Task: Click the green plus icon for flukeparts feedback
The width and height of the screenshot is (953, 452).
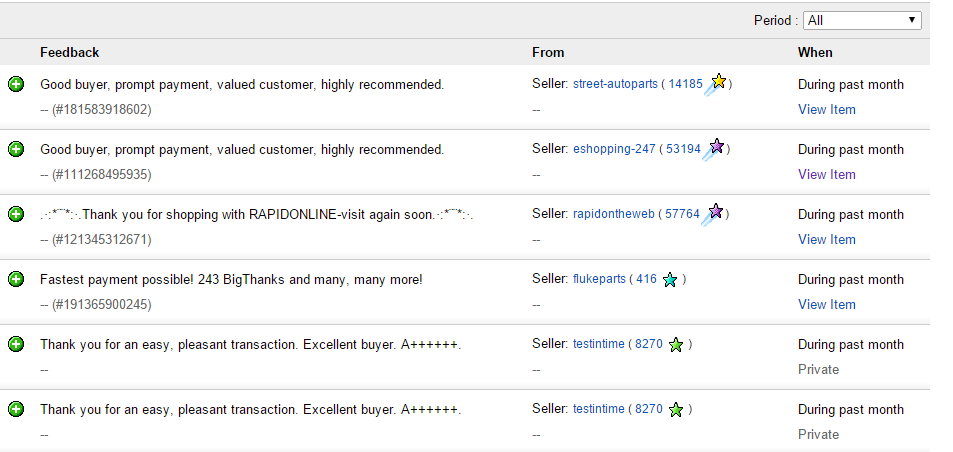Action: click(16, 279)
